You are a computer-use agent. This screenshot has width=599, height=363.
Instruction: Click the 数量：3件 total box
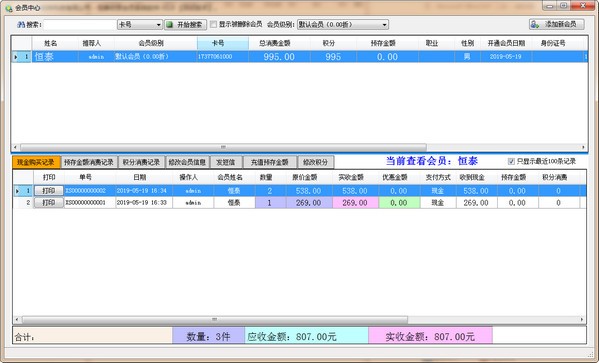[x=209, y=336]
